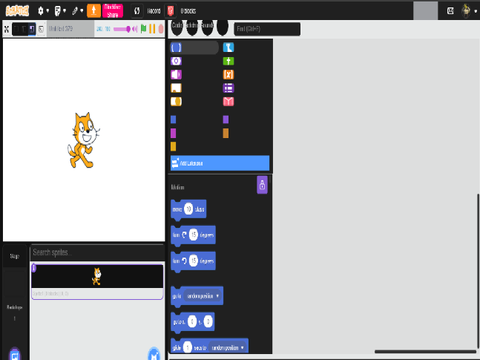
Task: Click the green flag to run
Action: [143, 29]
